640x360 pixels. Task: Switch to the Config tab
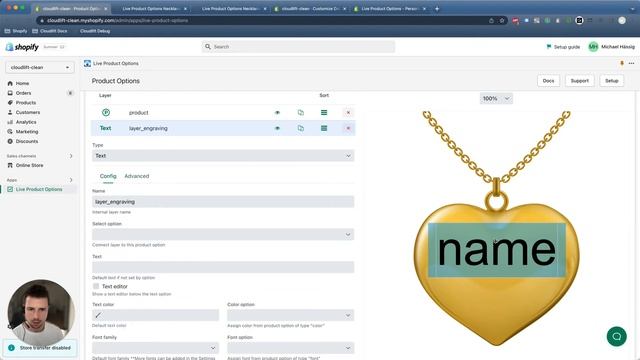click(108, 176)
